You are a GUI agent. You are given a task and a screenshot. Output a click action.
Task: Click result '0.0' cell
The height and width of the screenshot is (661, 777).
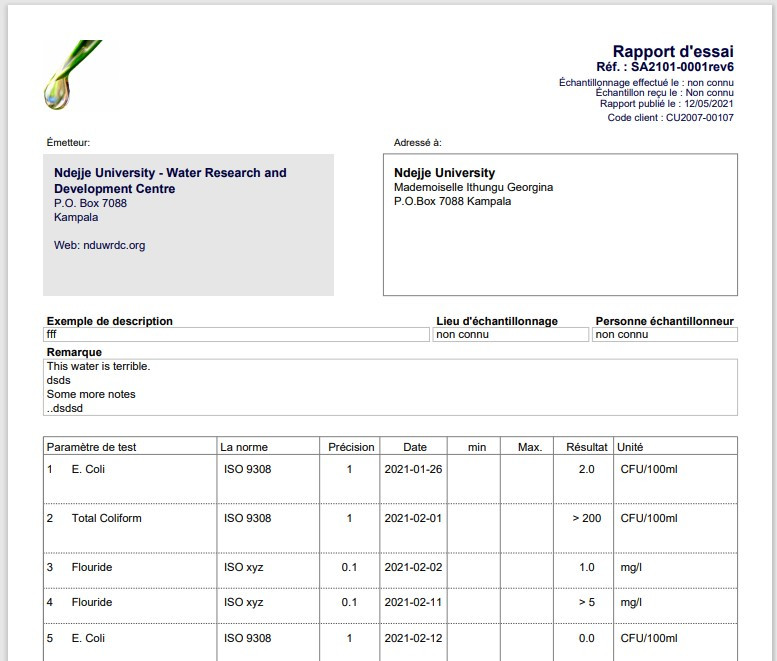point(587,638)
